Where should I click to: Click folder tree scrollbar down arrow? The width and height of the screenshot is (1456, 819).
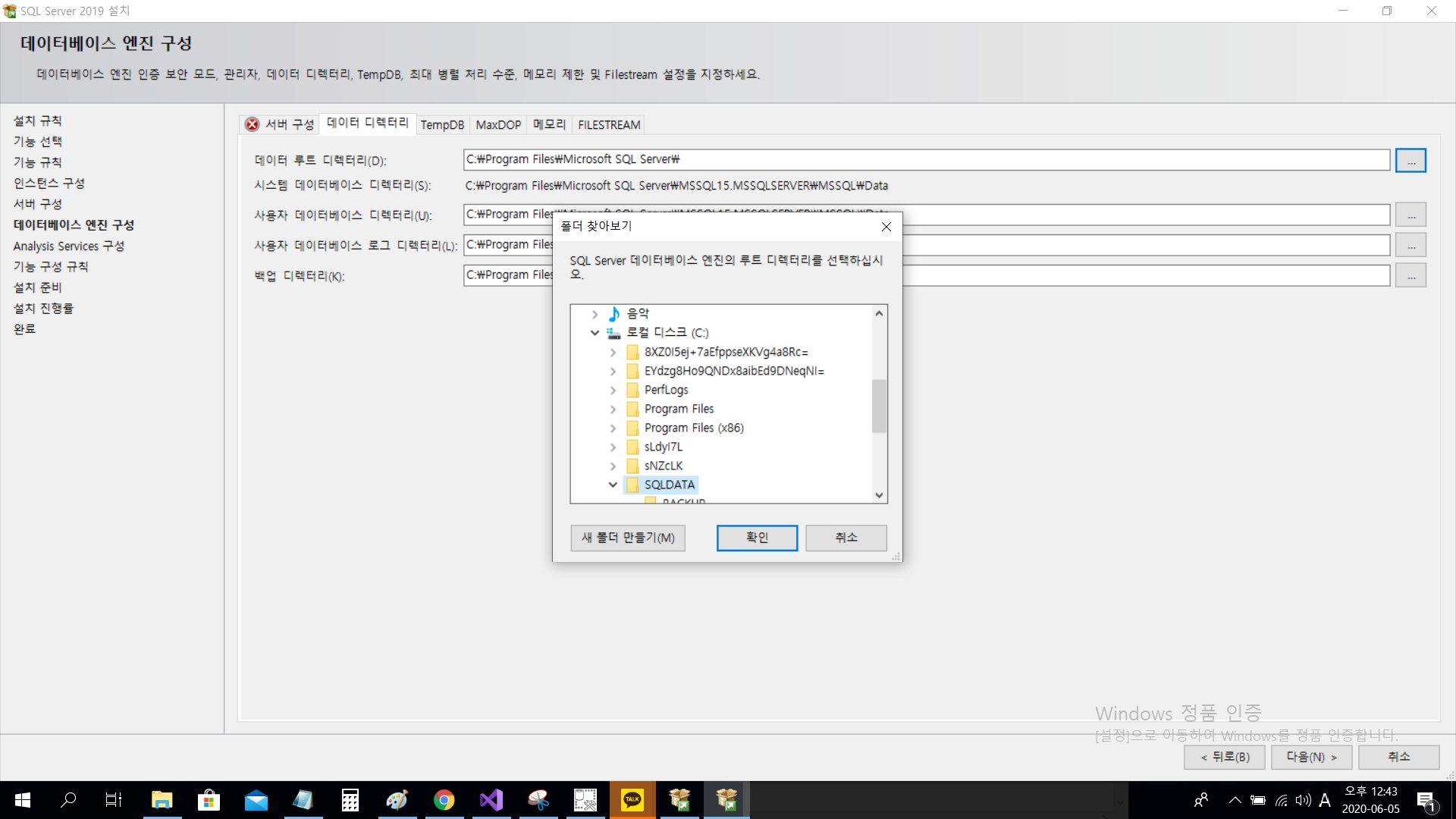tap(879, 495)
